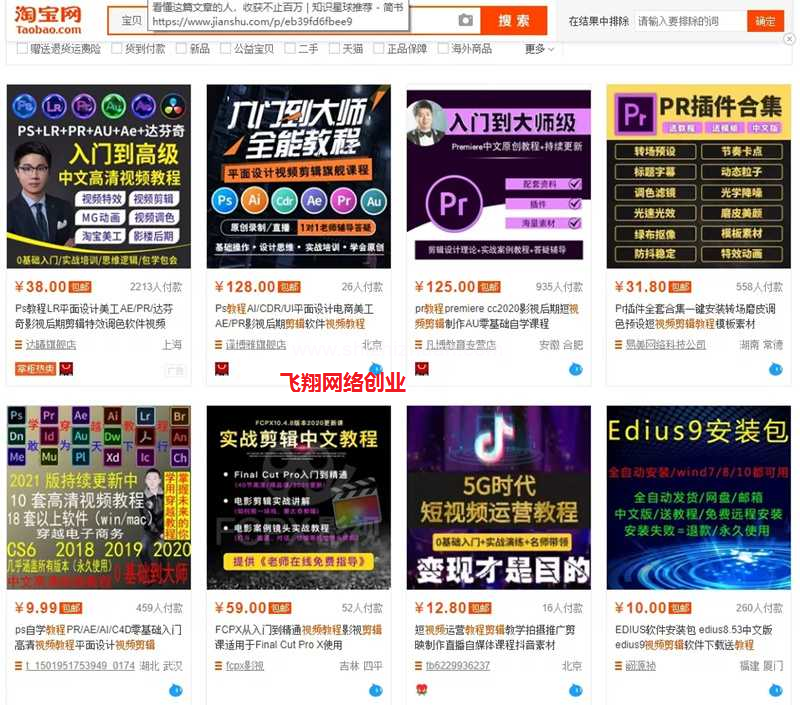Image resolution: width=800 pixels, height=705 pixels.
Task: Open the Edius9安装包 product thumbnail
Action: coord(698,497)
